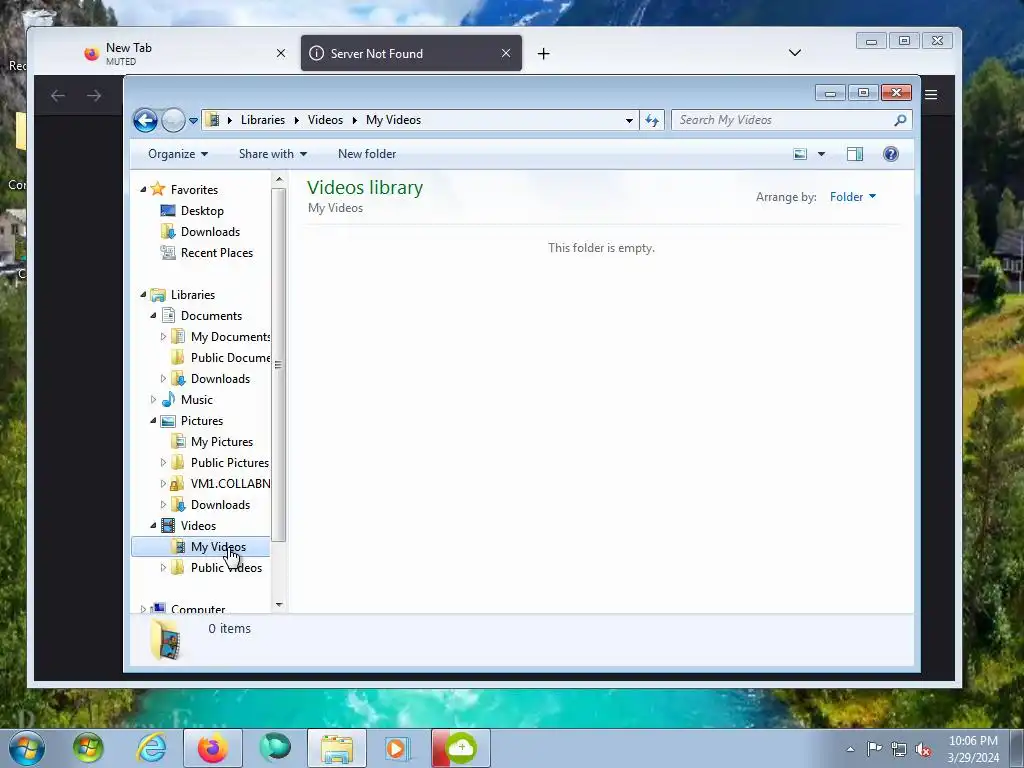Open the Windows Start menu
Screen dimensions: 1024x768
click(27, 748)
